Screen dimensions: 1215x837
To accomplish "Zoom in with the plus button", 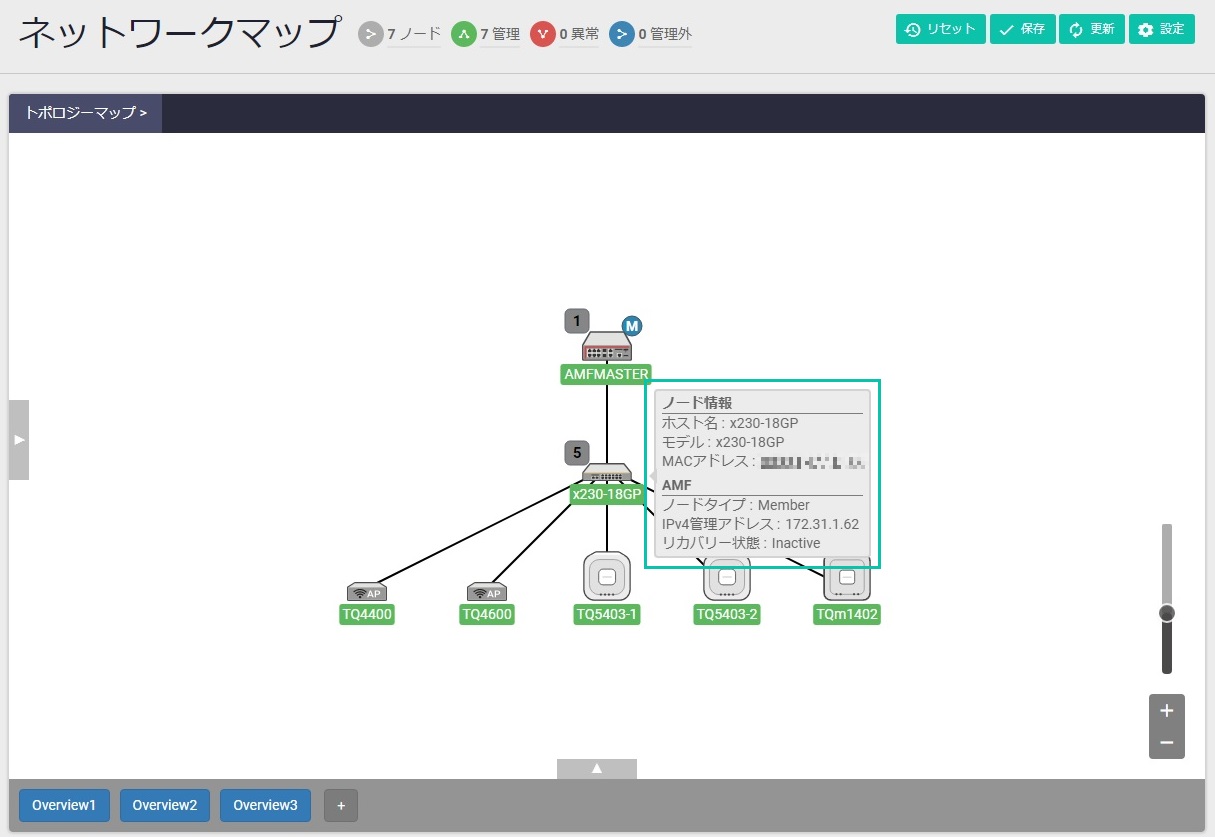I will point(1166,711).
